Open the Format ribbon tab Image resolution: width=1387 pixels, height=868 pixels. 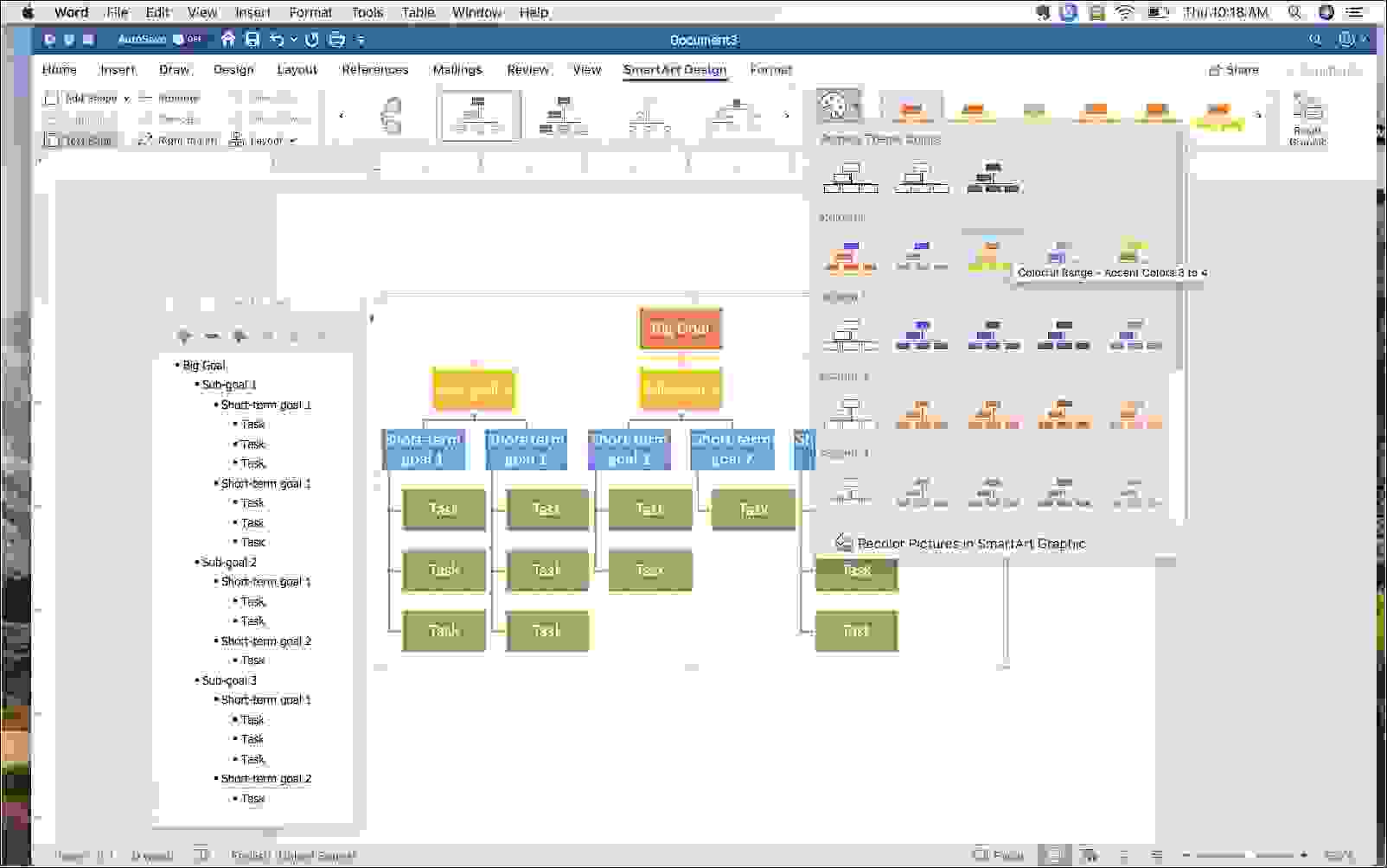(770, 69)
